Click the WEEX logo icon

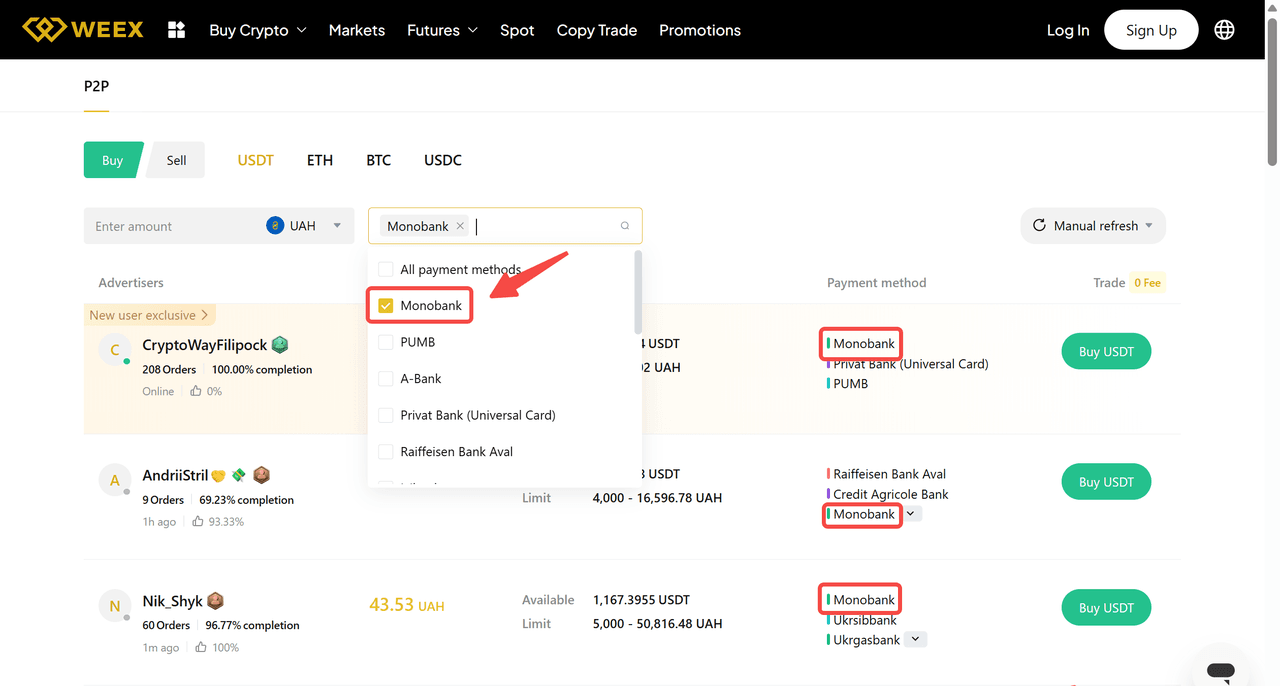(43, 30)
